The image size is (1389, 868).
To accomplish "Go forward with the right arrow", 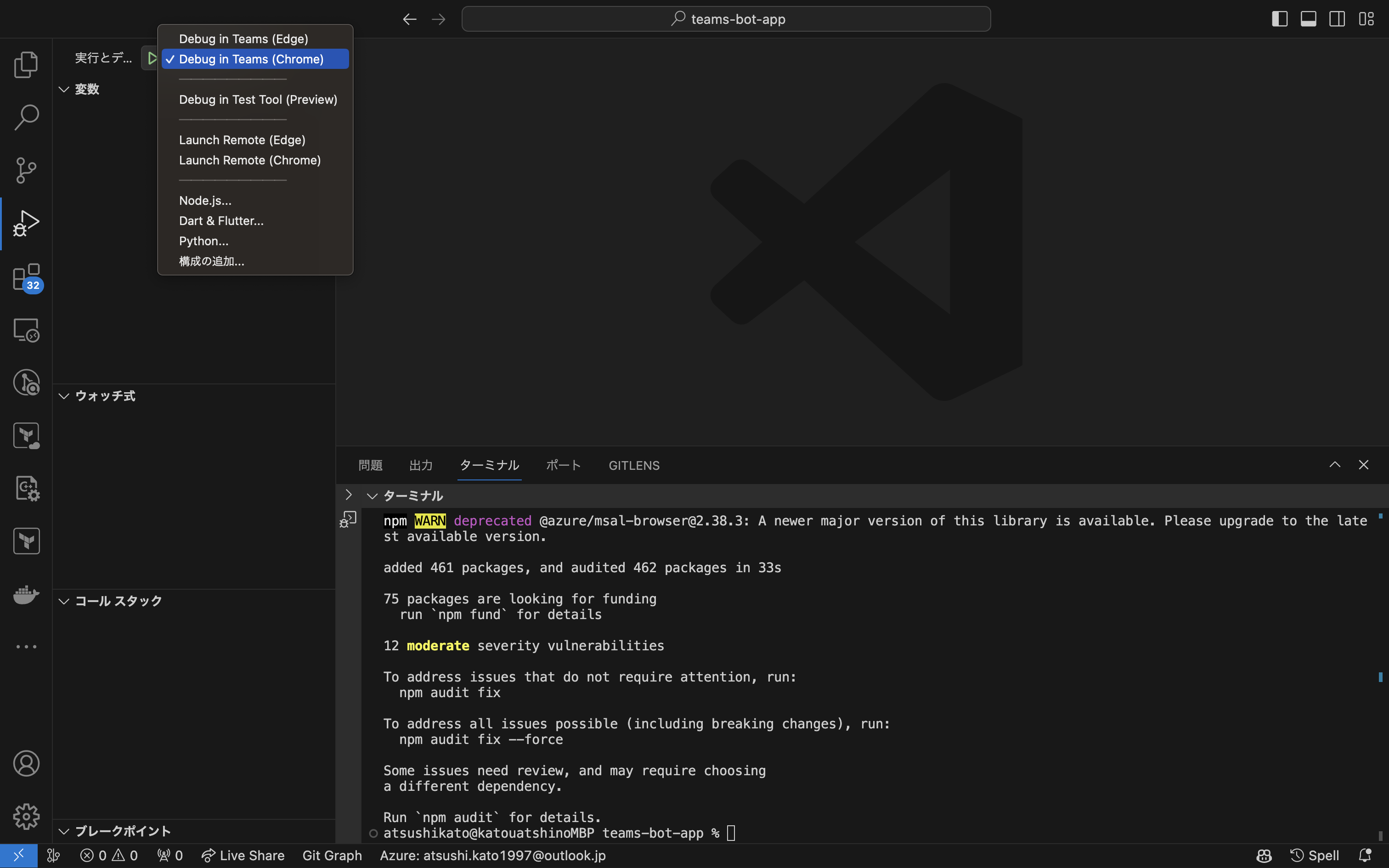I will pos(439,19).
